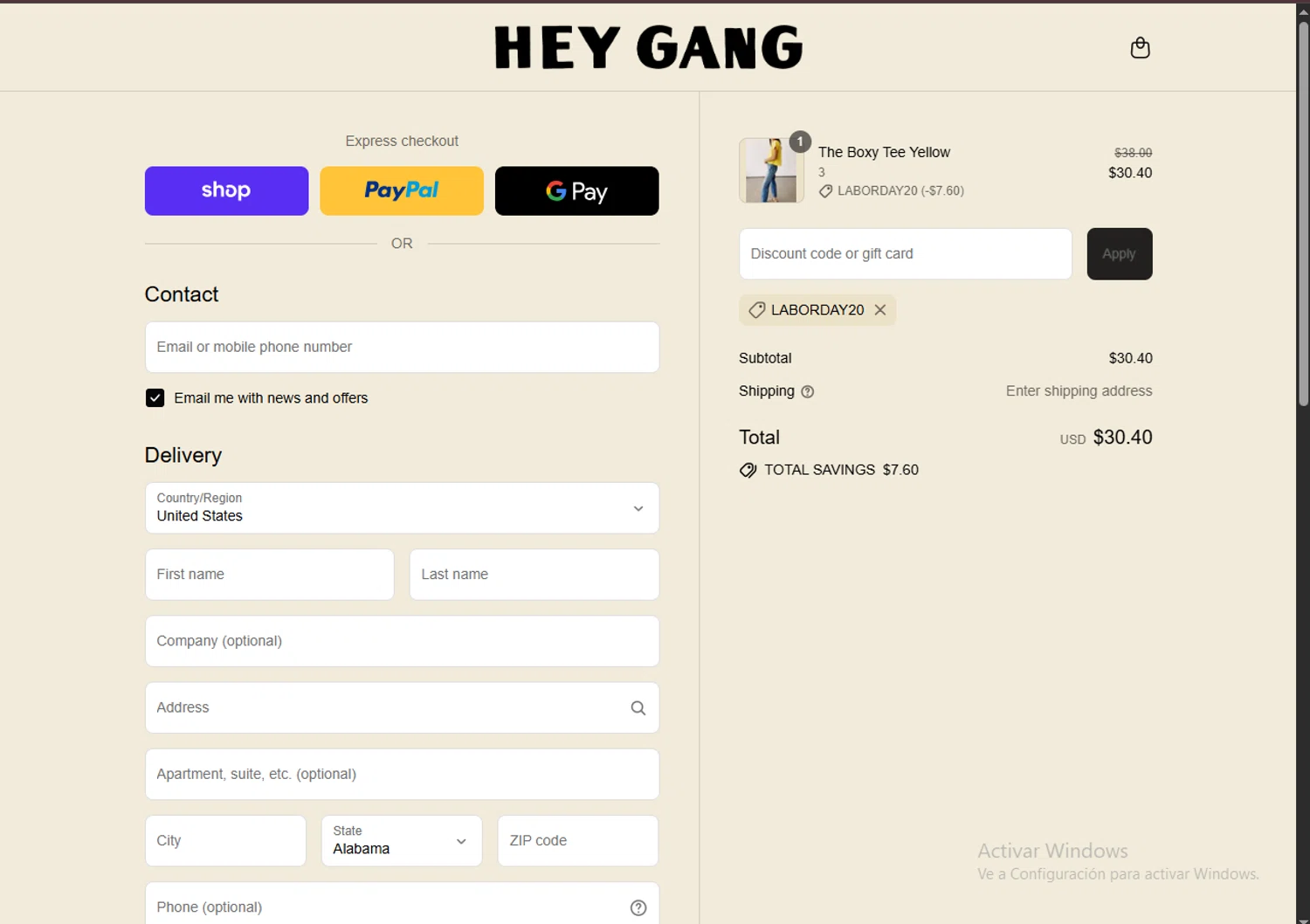The image size is (1310, 924).
Task: Open the Country/Region dropdown
Action: click(402, 507)
